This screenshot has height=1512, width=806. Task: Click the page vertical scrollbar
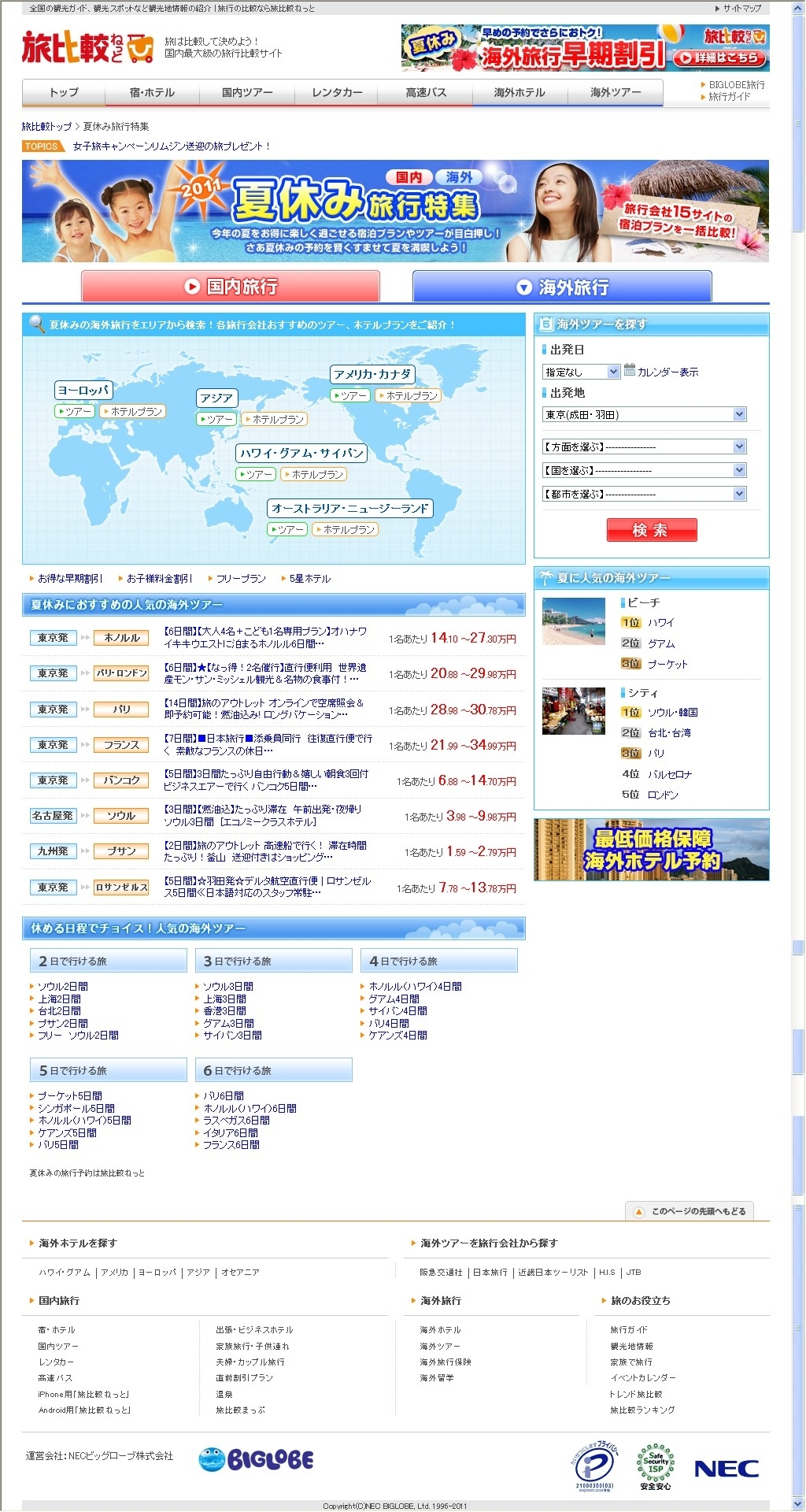(x=798, y=756)
